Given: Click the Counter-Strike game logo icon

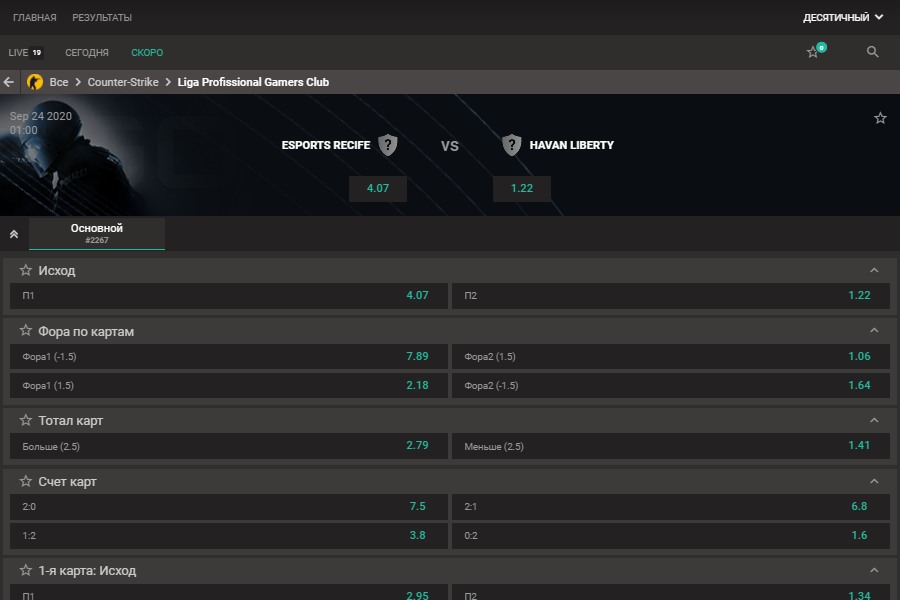Looking at the screenshot, I should coord(35,82).
